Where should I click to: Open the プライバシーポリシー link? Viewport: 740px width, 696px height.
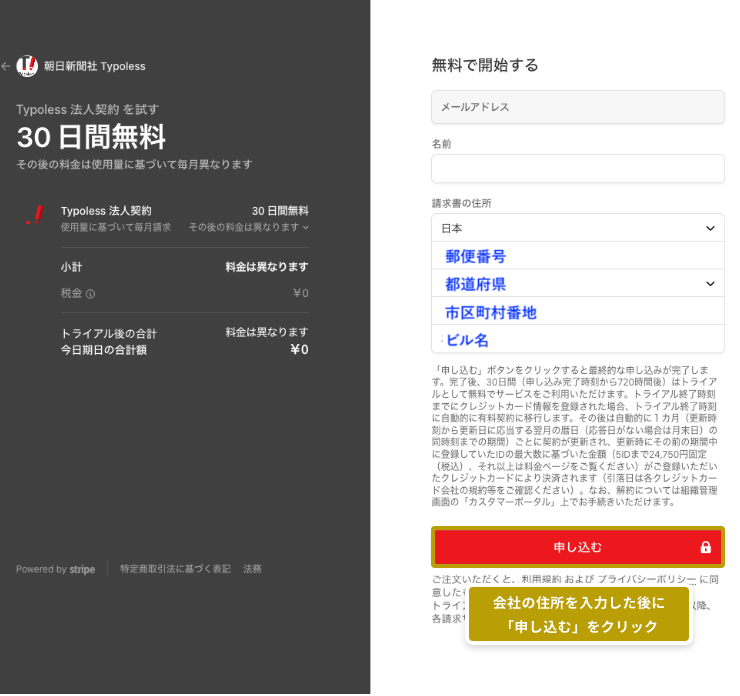pos(647,579)
